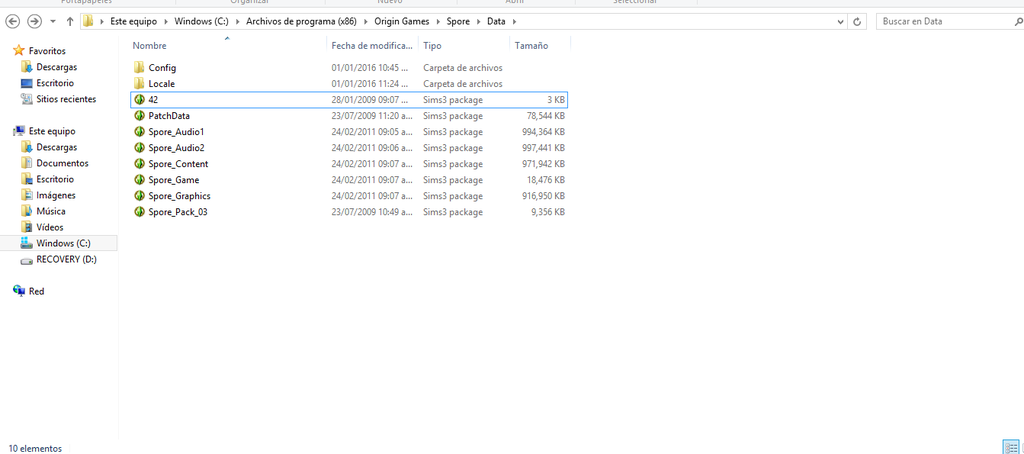Click the Data segment in the breadcrumb
This screenshot has width=1024, height=454.
pyautogui.click(x=496, y=22)
